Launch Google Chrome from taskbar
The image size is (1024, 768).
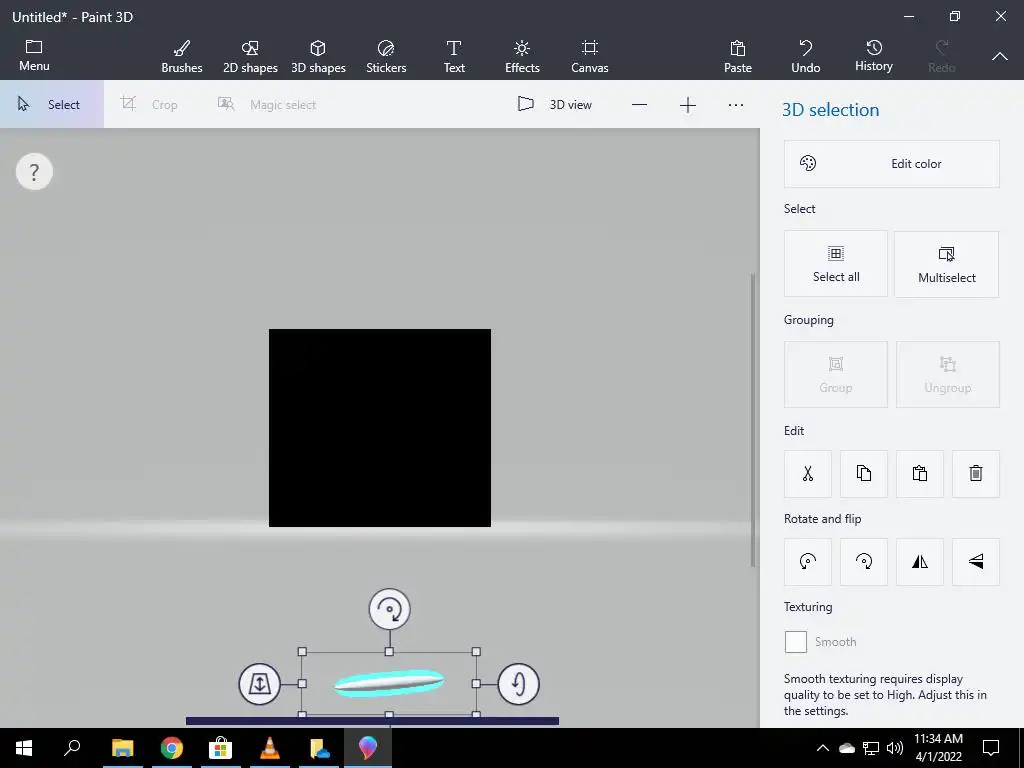tap(172, 748)
